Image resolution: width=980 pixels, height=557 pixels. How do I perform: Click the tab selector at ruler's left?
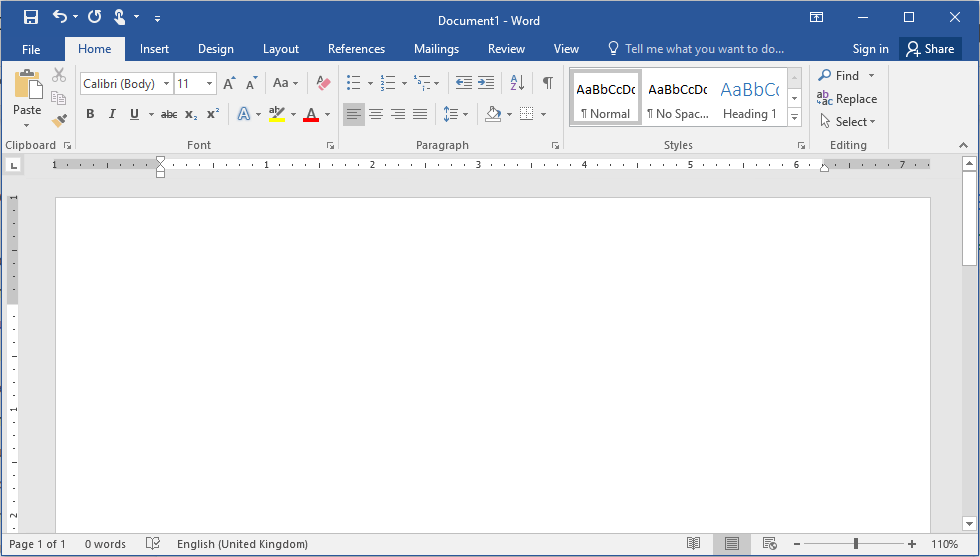13,166
